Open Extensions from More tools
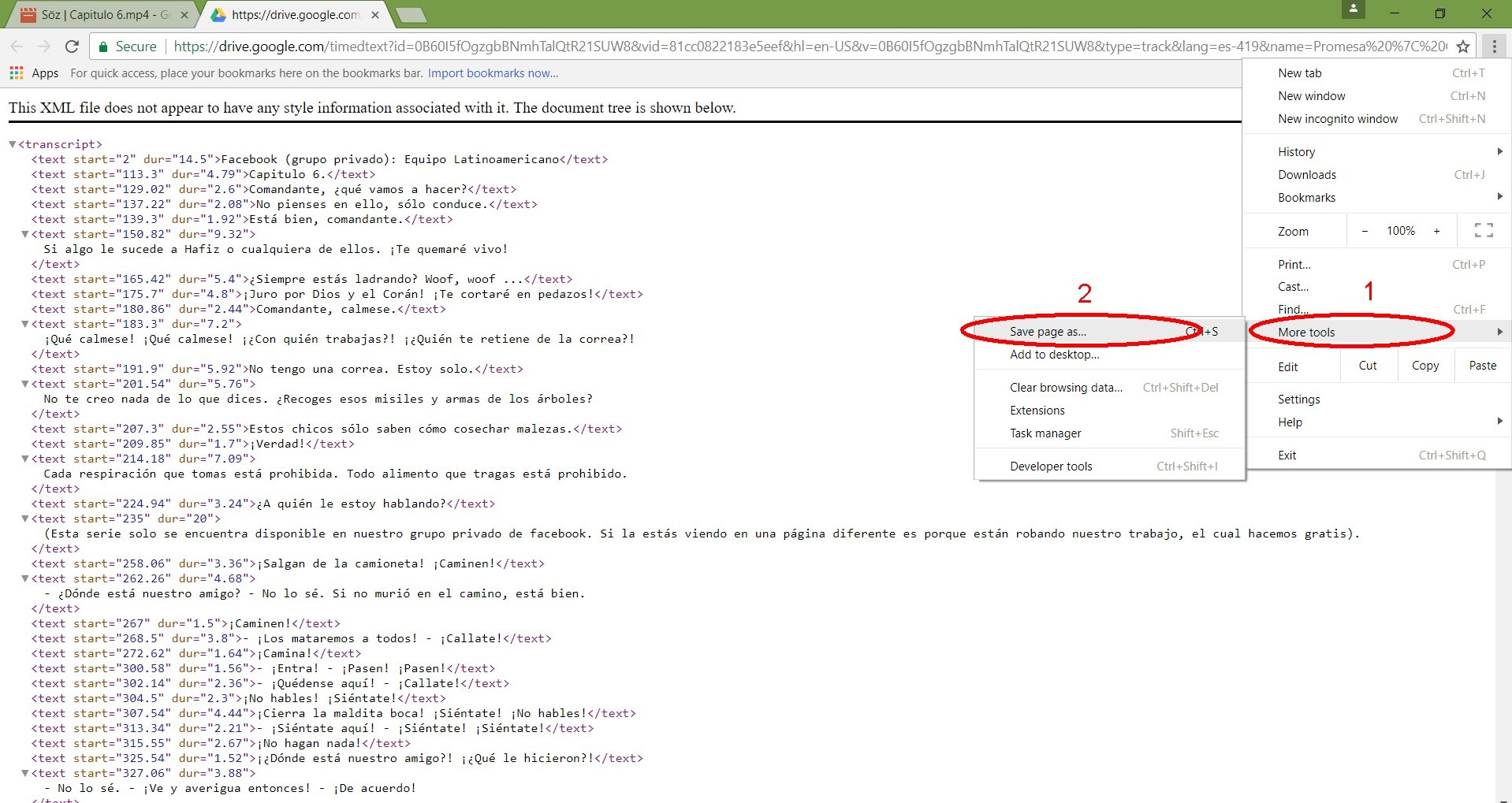Viewport: 1512px width, 803px height. [1110, 411]
